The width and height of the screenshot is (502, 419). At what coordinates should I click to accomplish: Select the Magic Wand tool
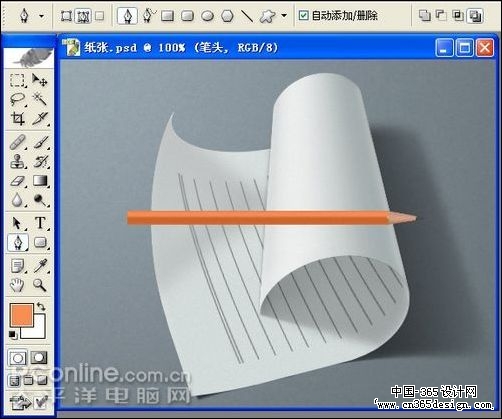(40, 99)
